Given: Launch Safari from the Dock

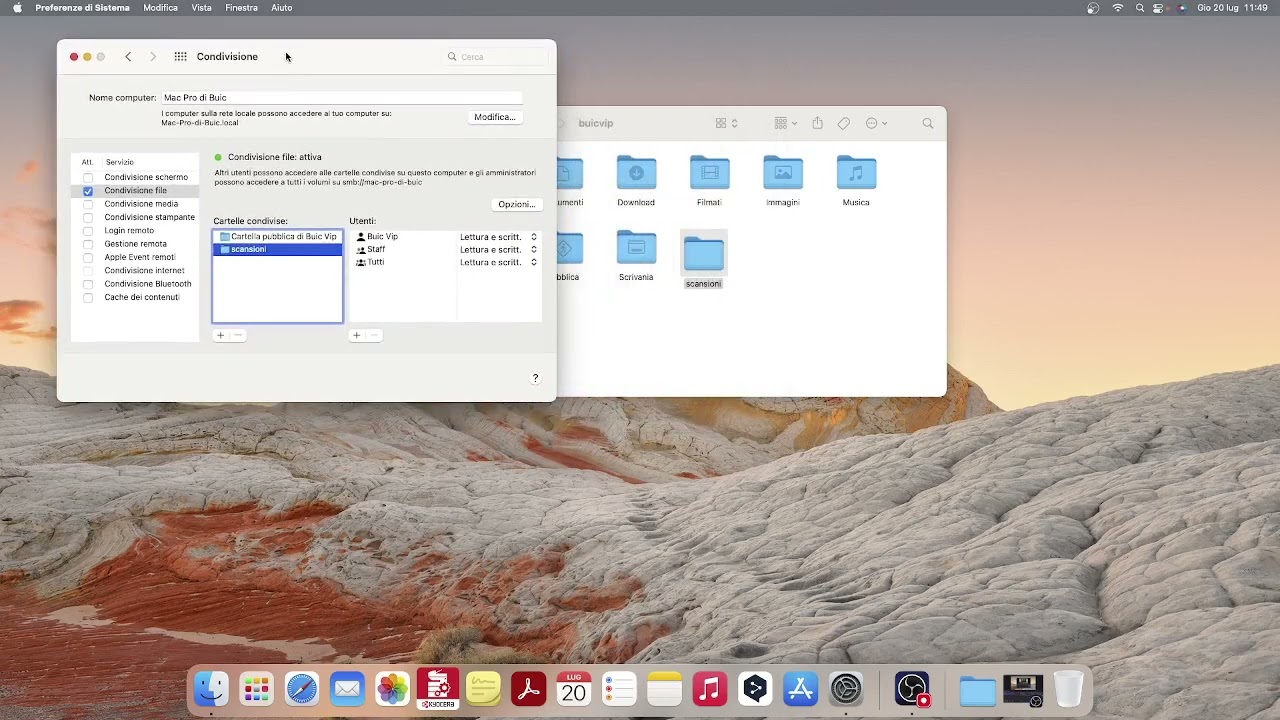Looking at the screenshot, I should coord(302,689).
